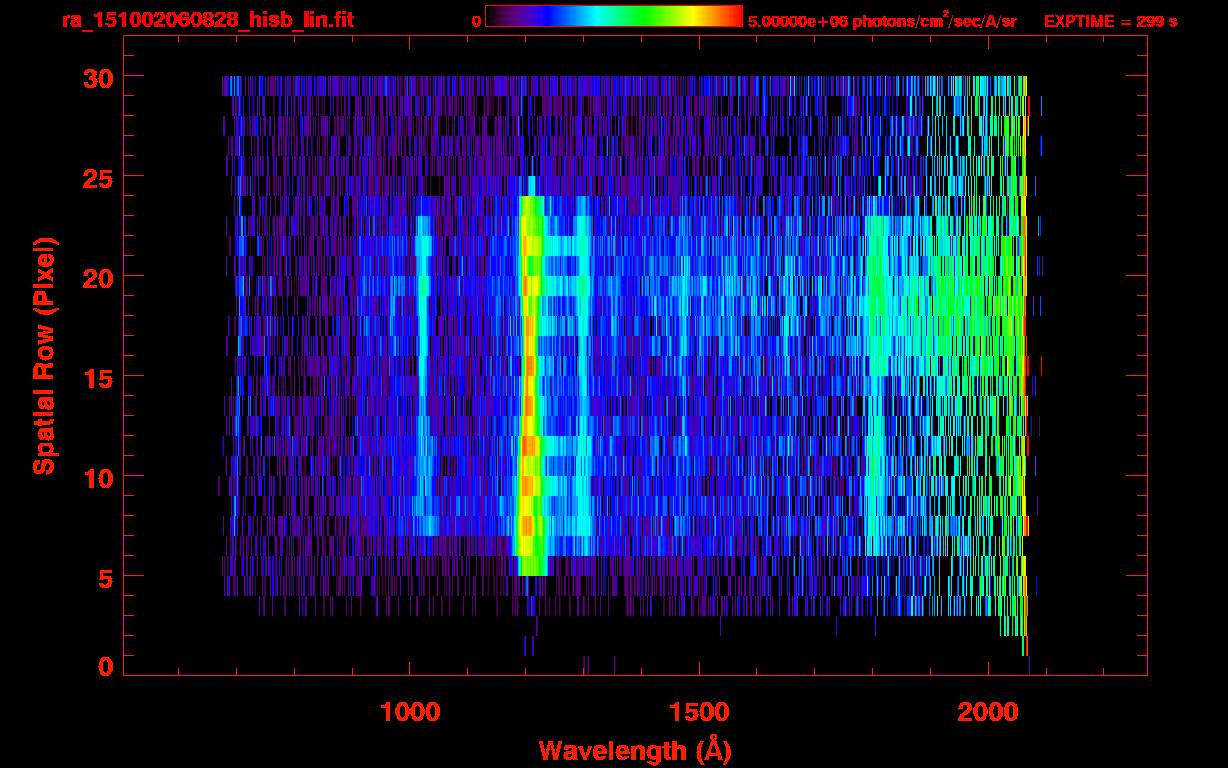The image size is (1228, 768).
Task: Click the 1500 wavelength tick label
Action: [x=699, y=712]
